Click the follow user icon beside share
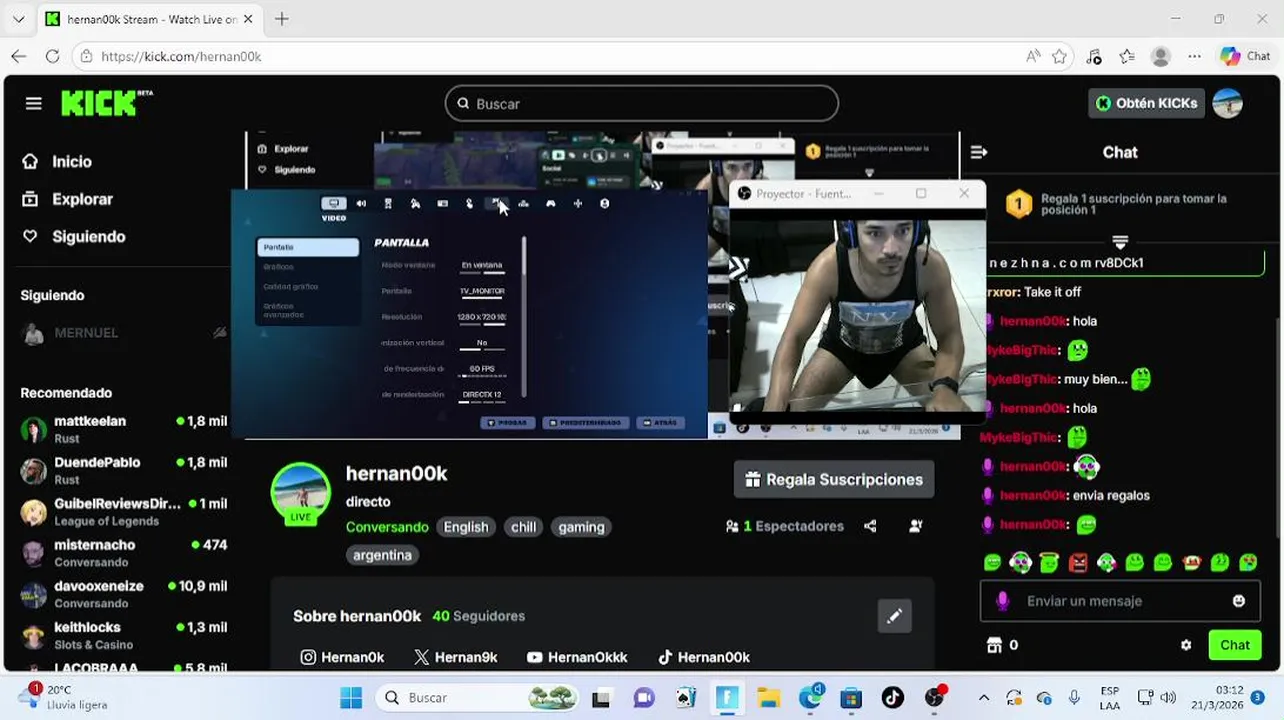The image size is (1284, 720). tap(915, 526)
